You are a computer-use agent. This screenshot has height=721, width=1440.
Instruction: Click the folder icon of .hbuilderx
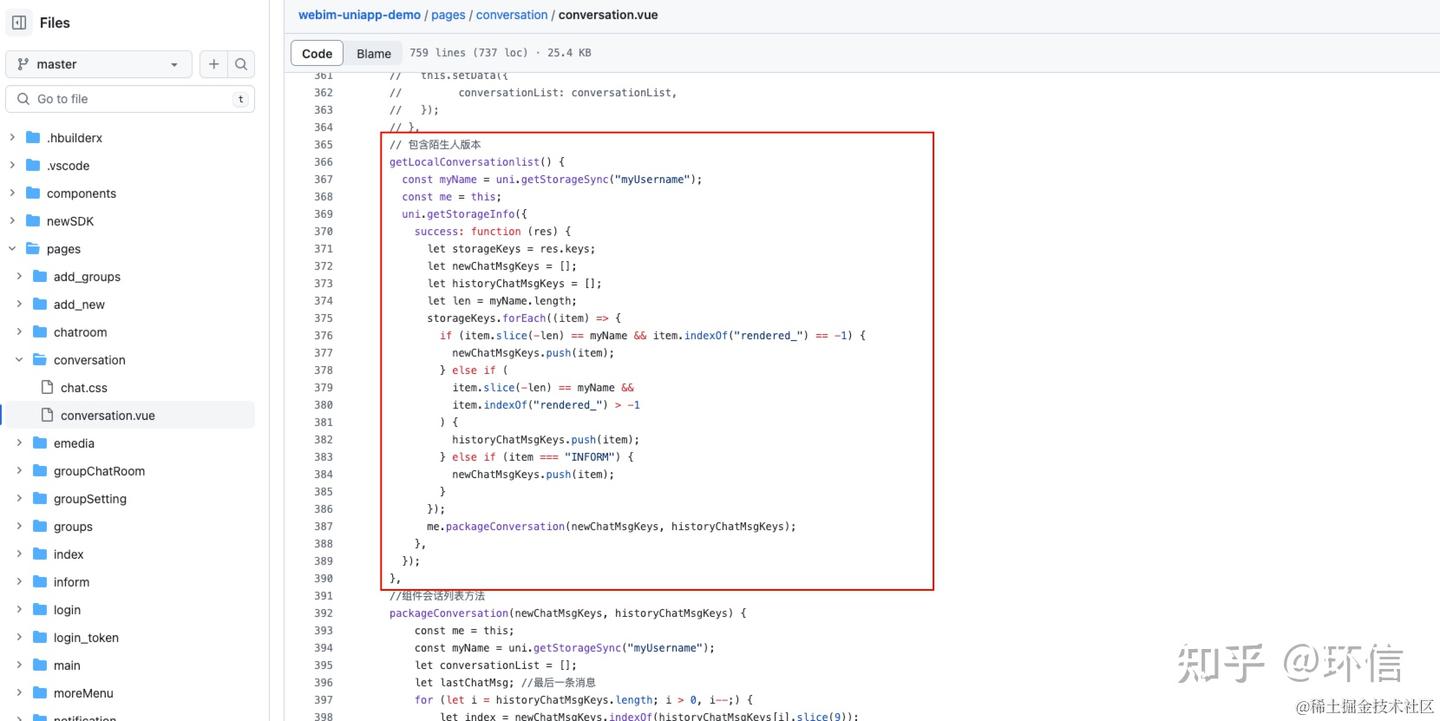coord(31,136)
